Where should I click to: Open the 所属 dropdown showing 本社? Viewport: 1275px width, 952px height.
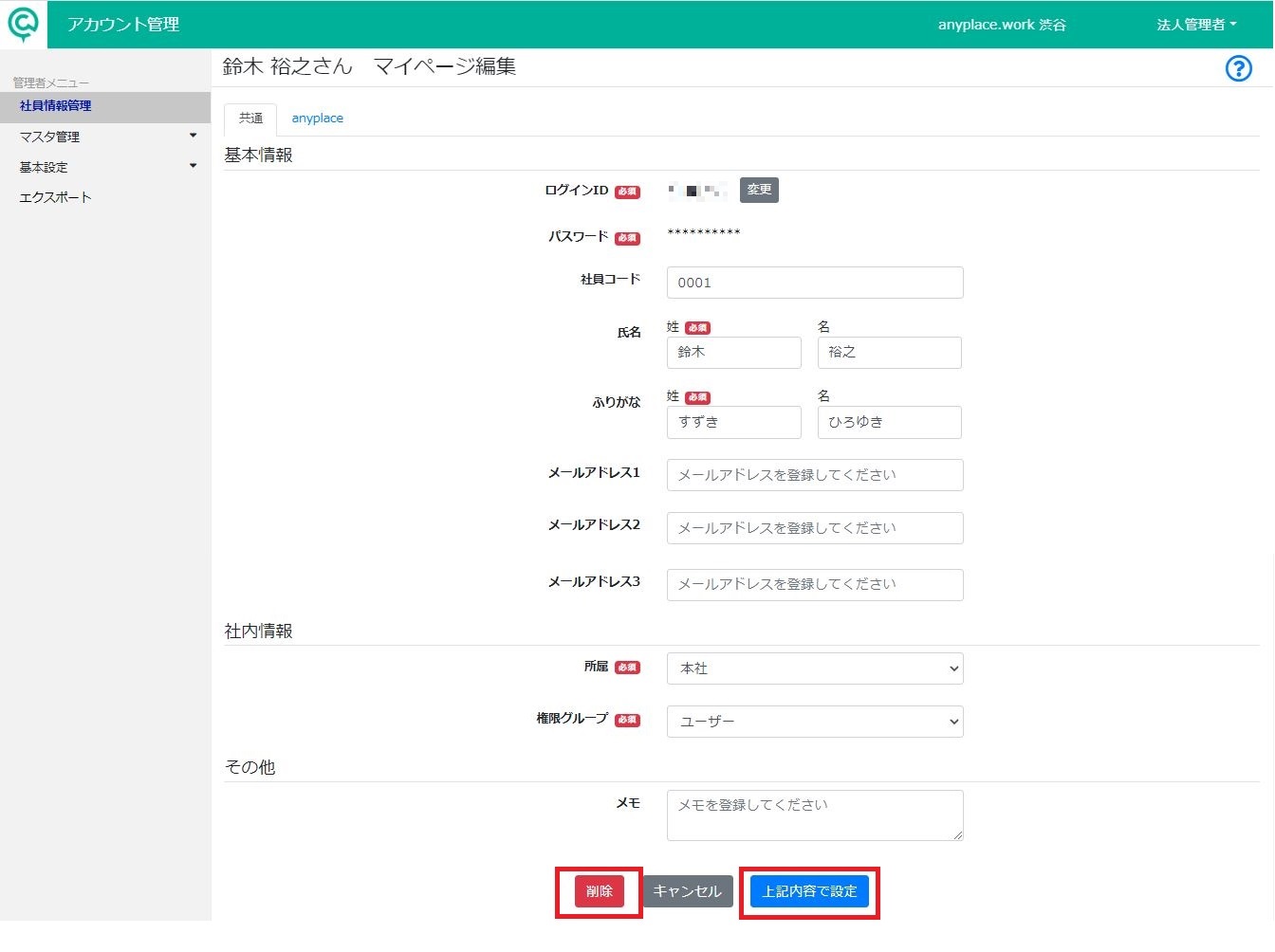[815, 668]
